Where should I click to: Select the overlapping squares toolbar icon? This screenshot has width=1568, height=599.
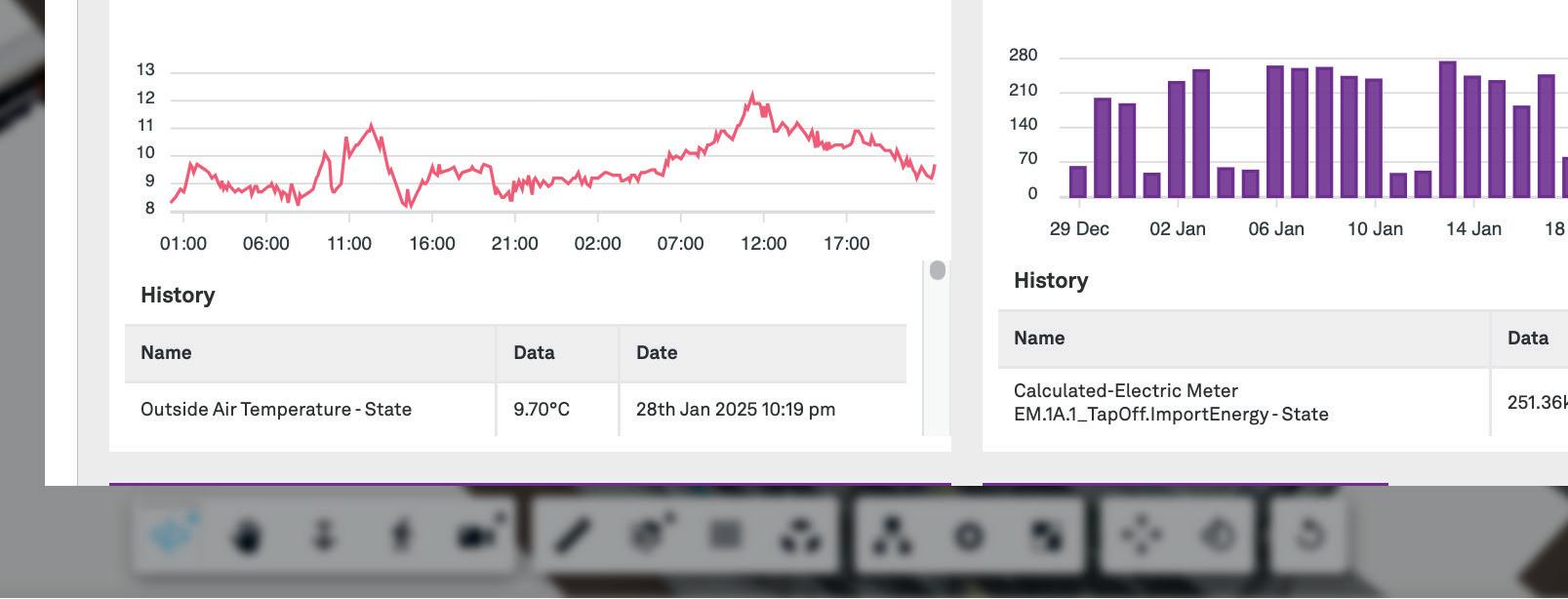pos(1045,536)
